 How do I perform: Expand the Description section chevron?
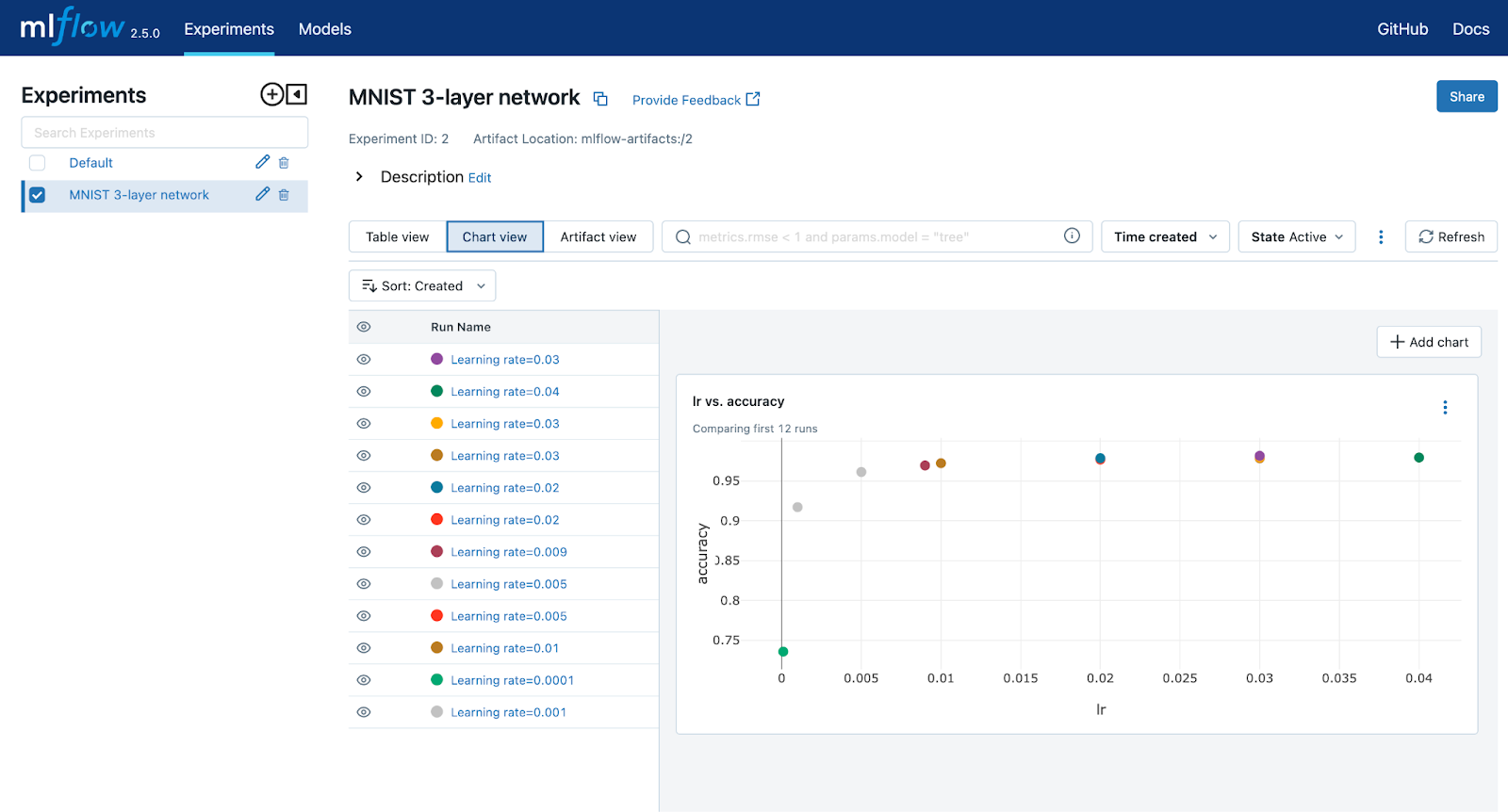pyautogui.click(x=359, y=177)
